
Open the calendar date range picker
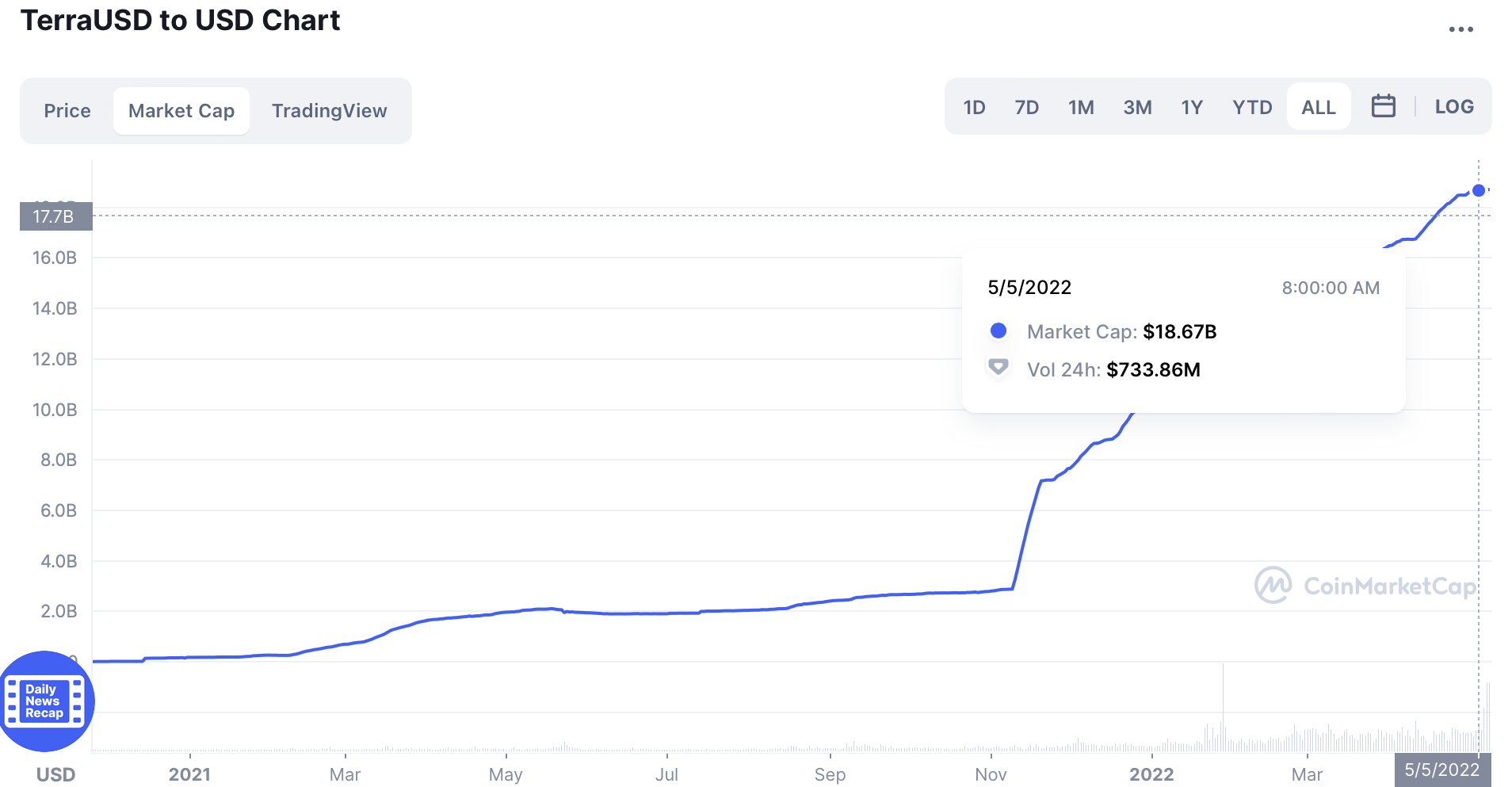tap(1383, 106)
